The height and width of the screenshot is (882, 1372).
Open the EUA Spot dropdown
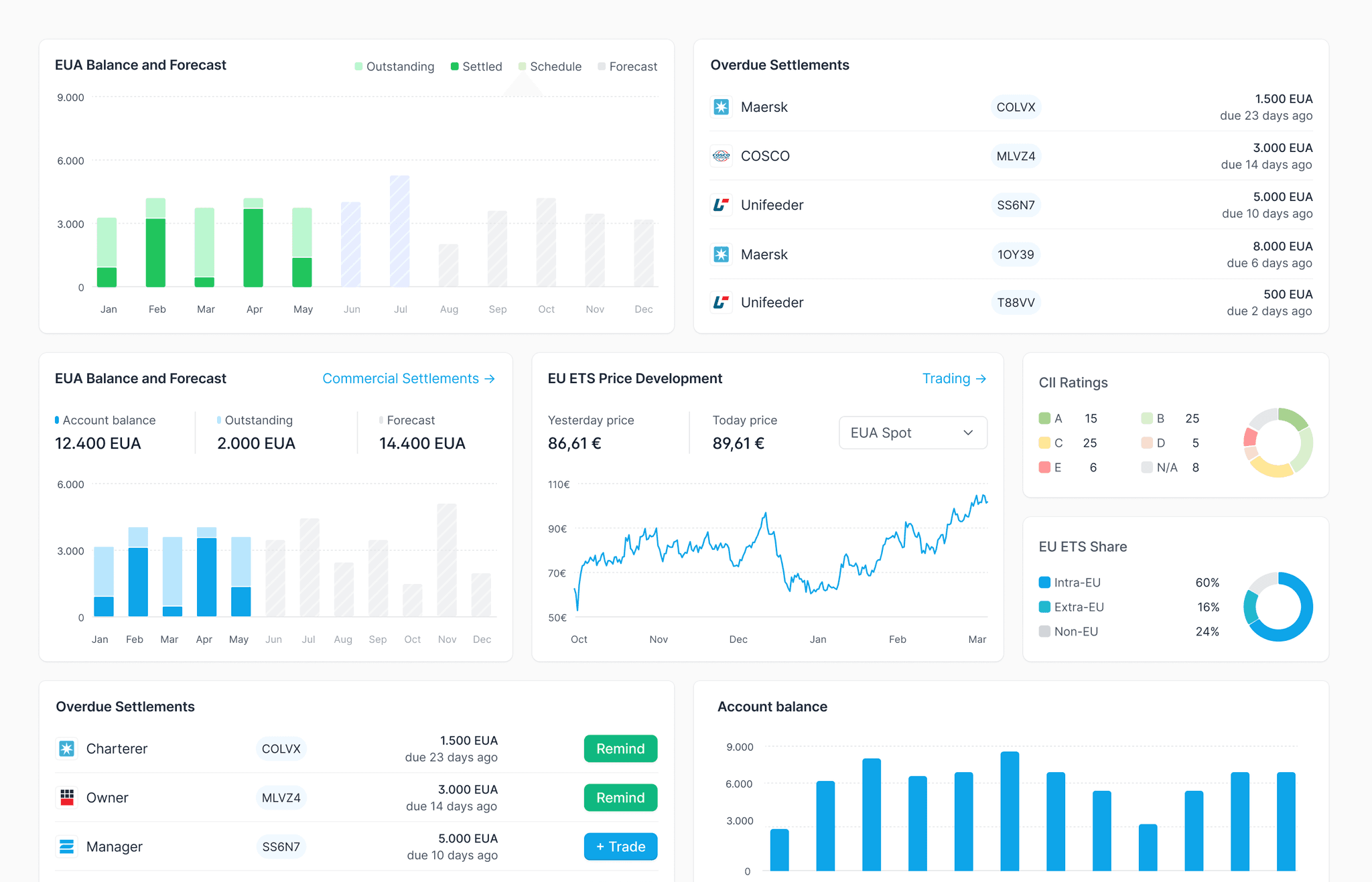(912, 433)
